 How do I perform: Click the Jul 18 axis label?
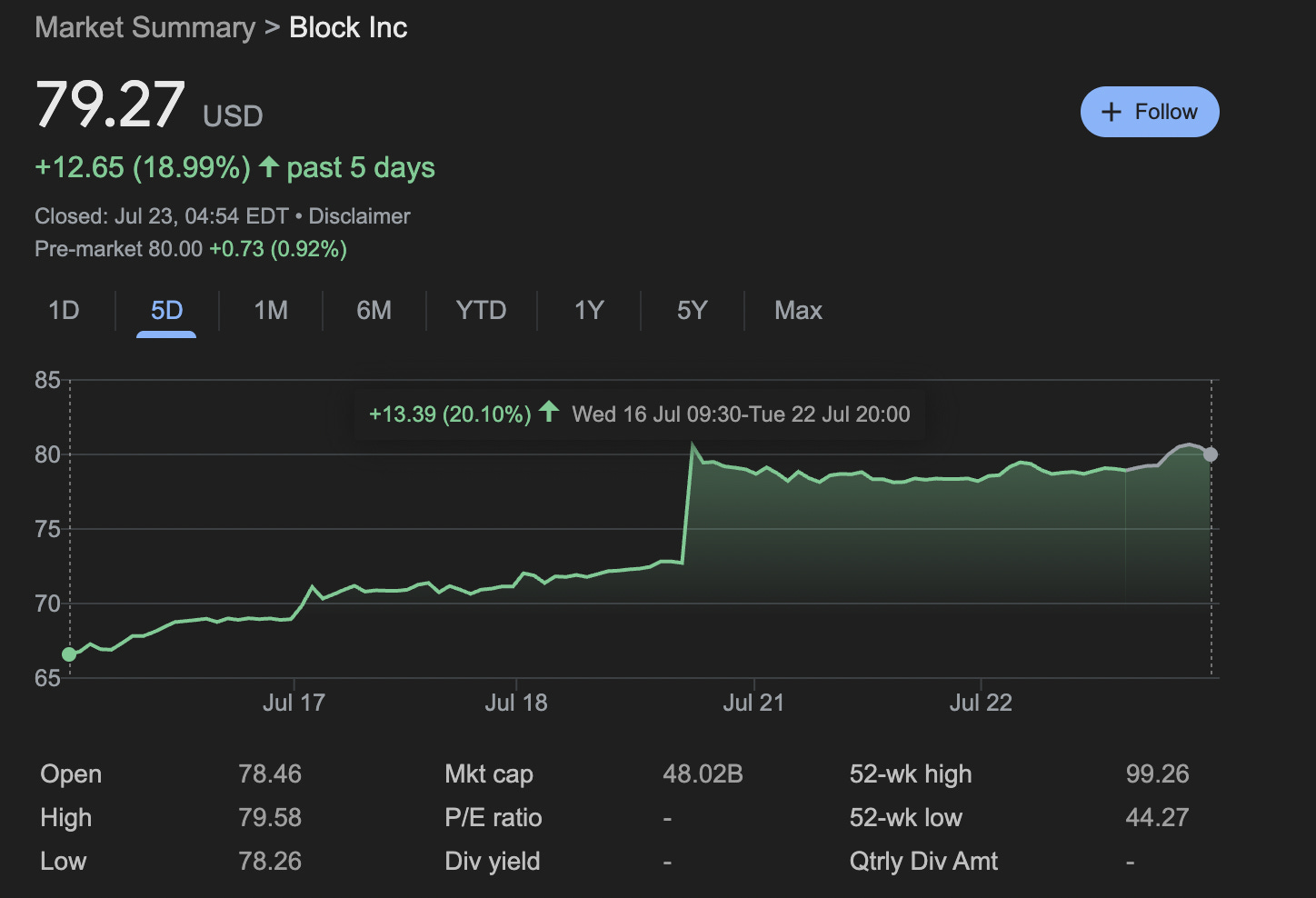point(516,703)
